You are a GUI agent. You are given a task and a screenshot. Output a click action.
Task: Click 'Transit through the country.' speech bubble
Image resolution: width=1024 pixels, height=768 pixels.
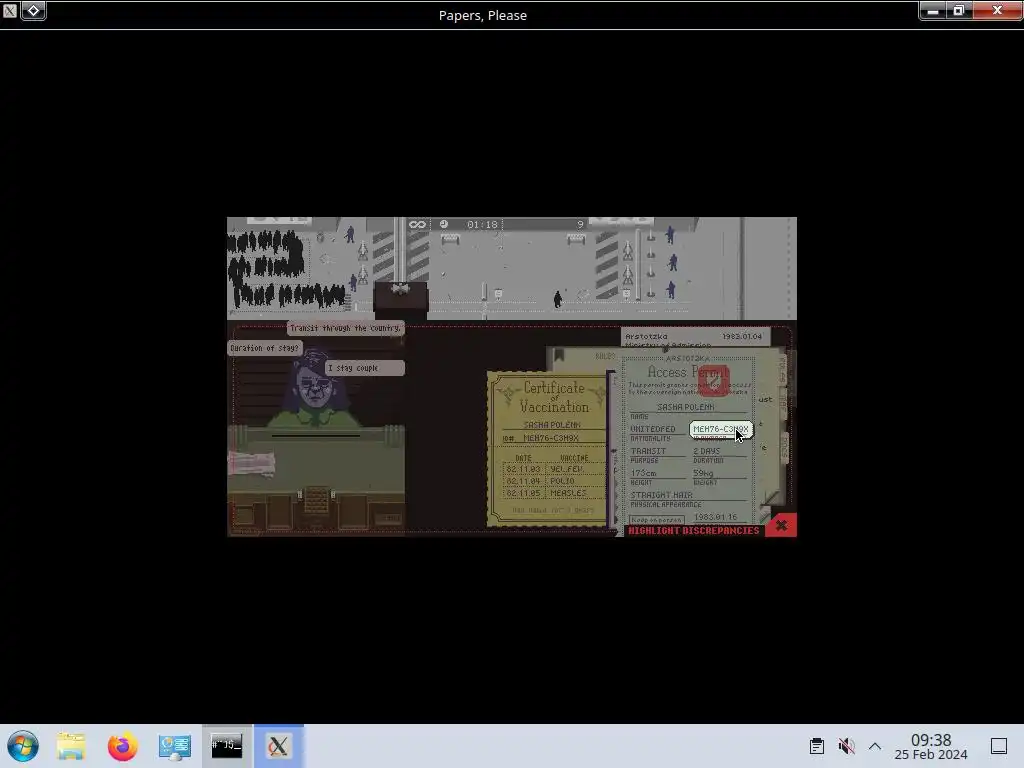tap(345, 328)
